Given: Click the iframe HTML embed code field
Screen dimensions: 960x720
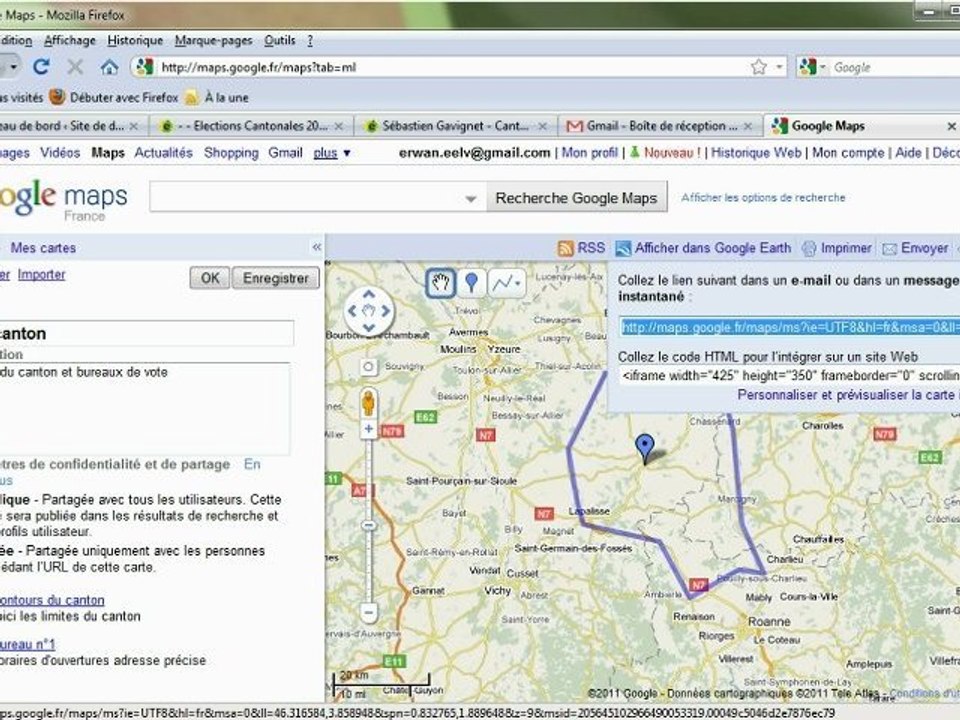Looking at the screenshot, I should coord(789,375).
